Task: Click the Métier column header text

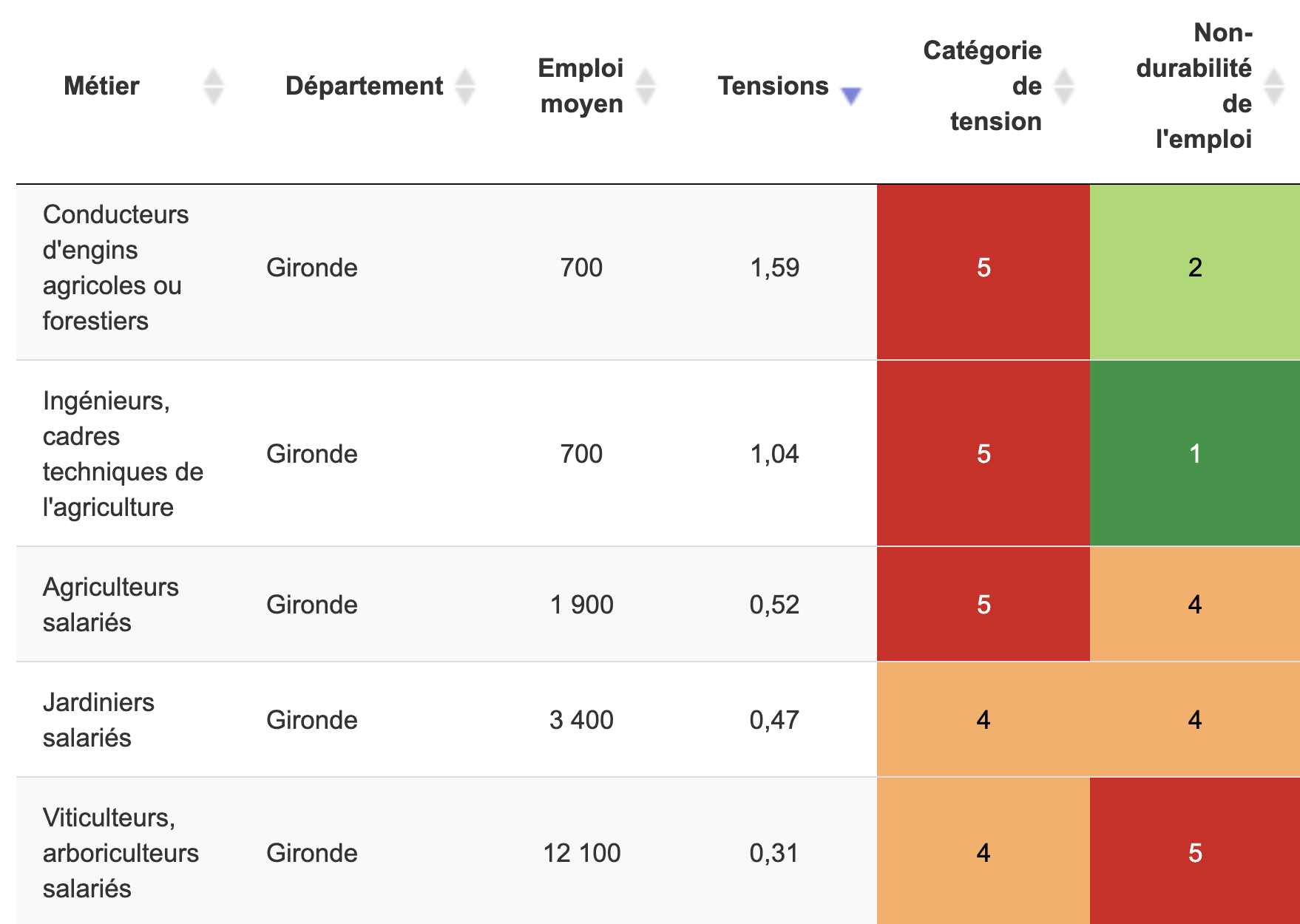Action: [x=101, y=86]
